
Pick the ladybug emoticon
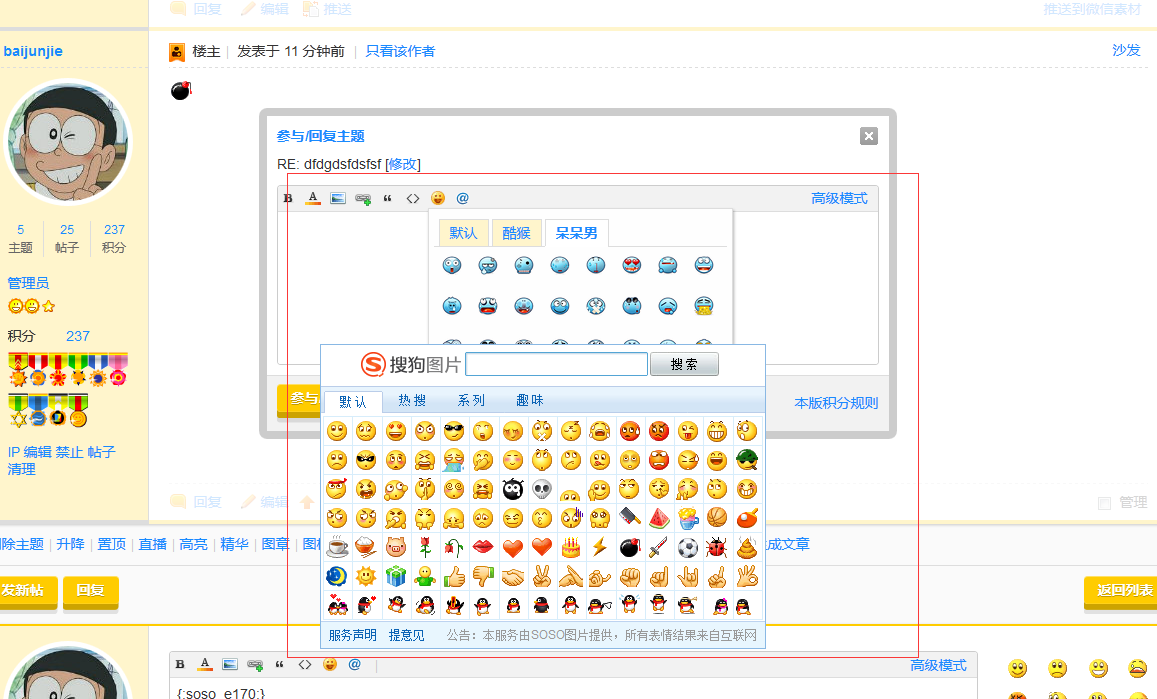717,547
